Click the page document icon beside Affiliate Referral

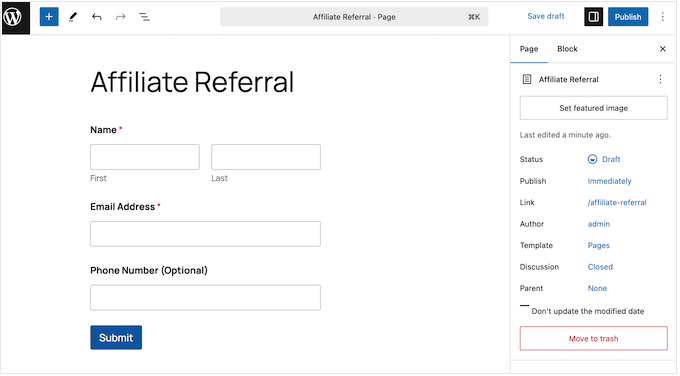(527, 79)
